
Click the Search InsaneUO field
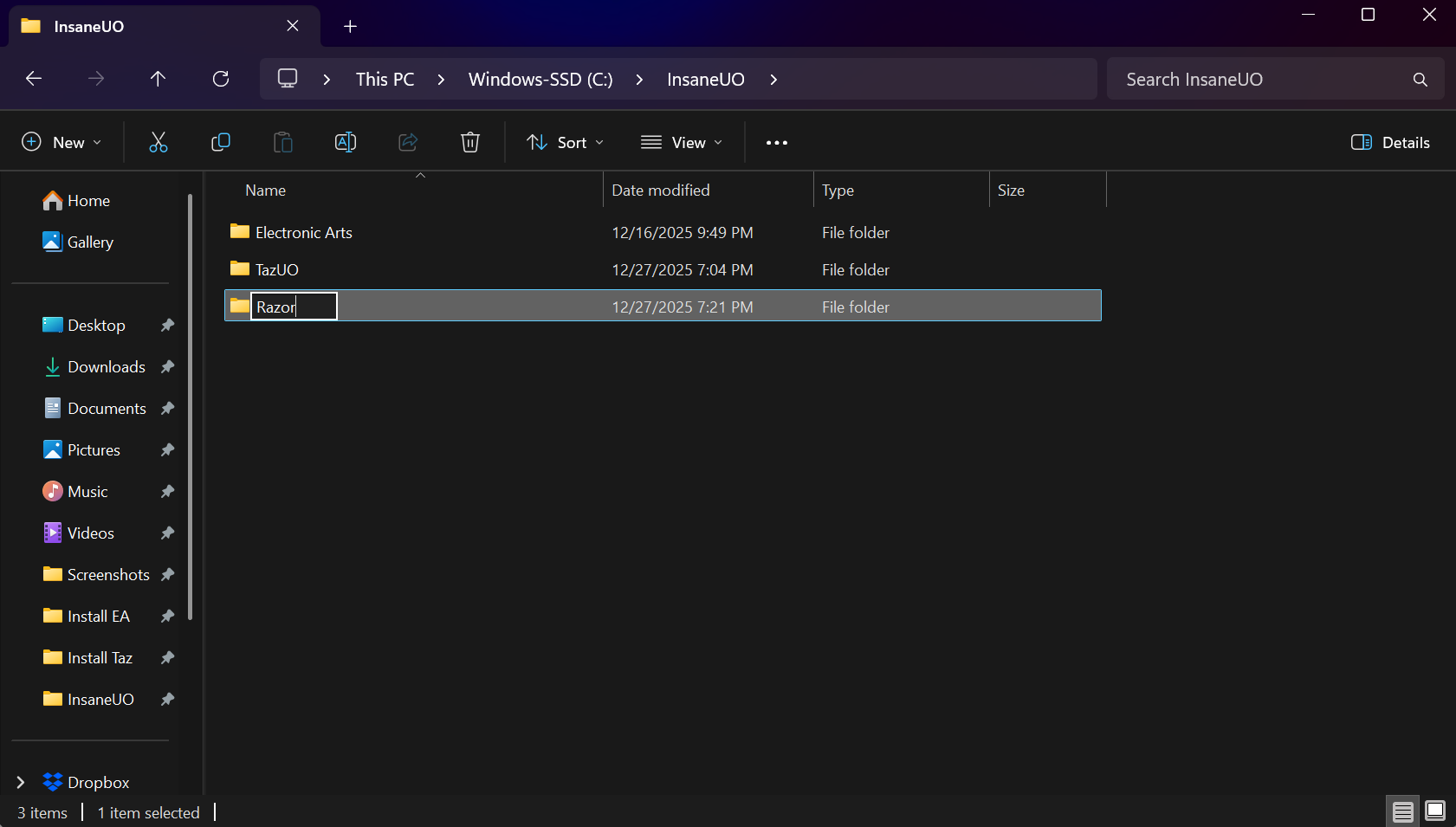pos(1265,79)
